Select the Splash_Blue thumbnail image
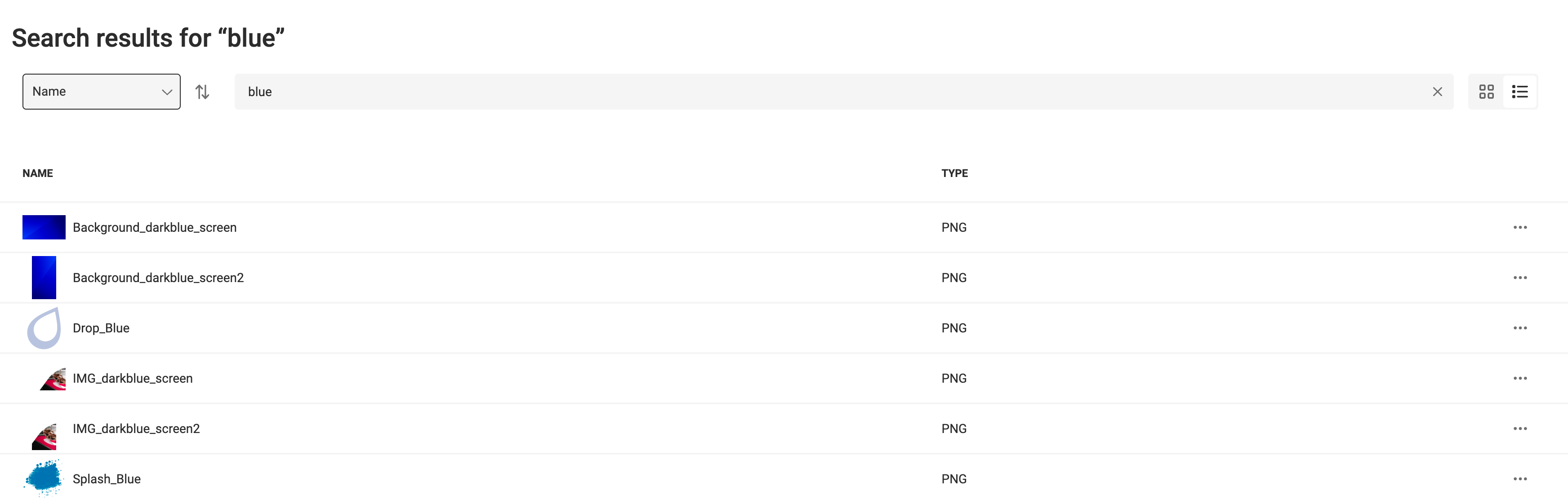The height and width of the screenshot is (504, 1568). (44, 479)
